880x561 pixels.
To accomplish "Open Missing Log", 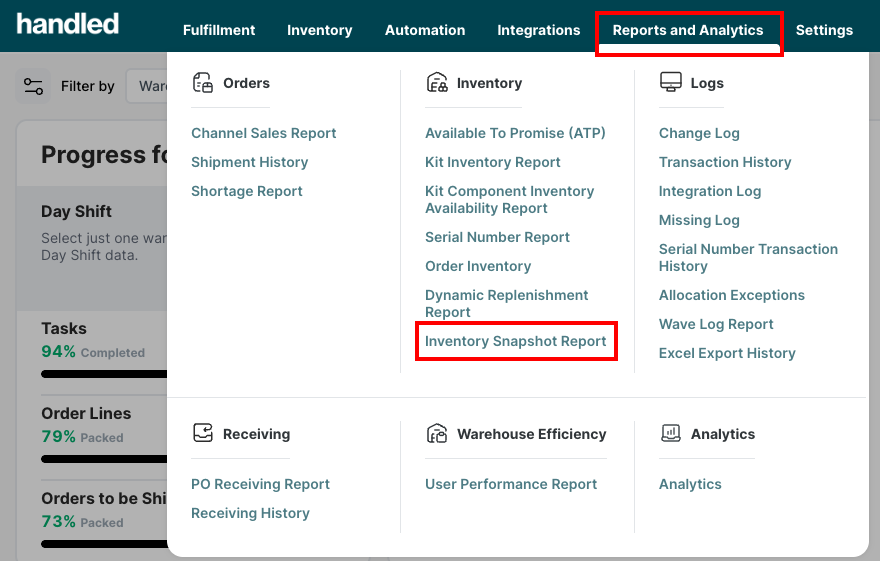I will pyautogui.click(x=699, y=220).
